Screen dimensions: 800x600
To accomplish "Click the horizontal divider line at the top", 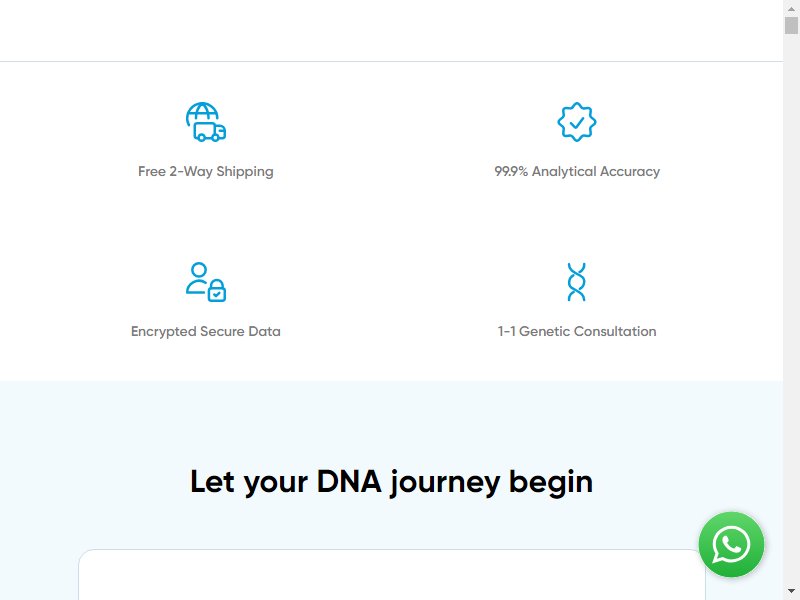I will [391, 61].
